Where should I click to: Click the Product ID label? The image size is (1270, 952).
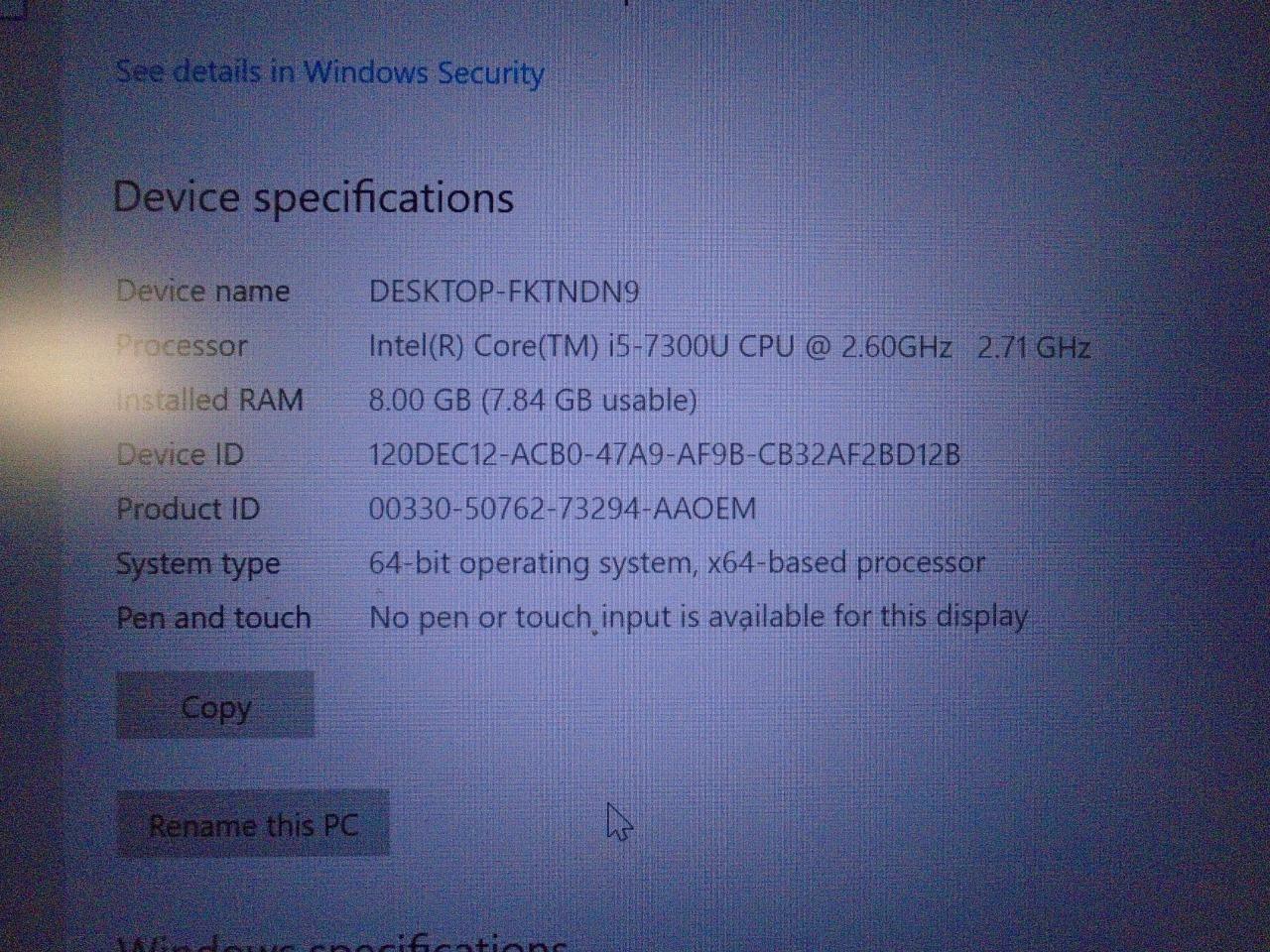pyautogui.click(x=188, y=509)
